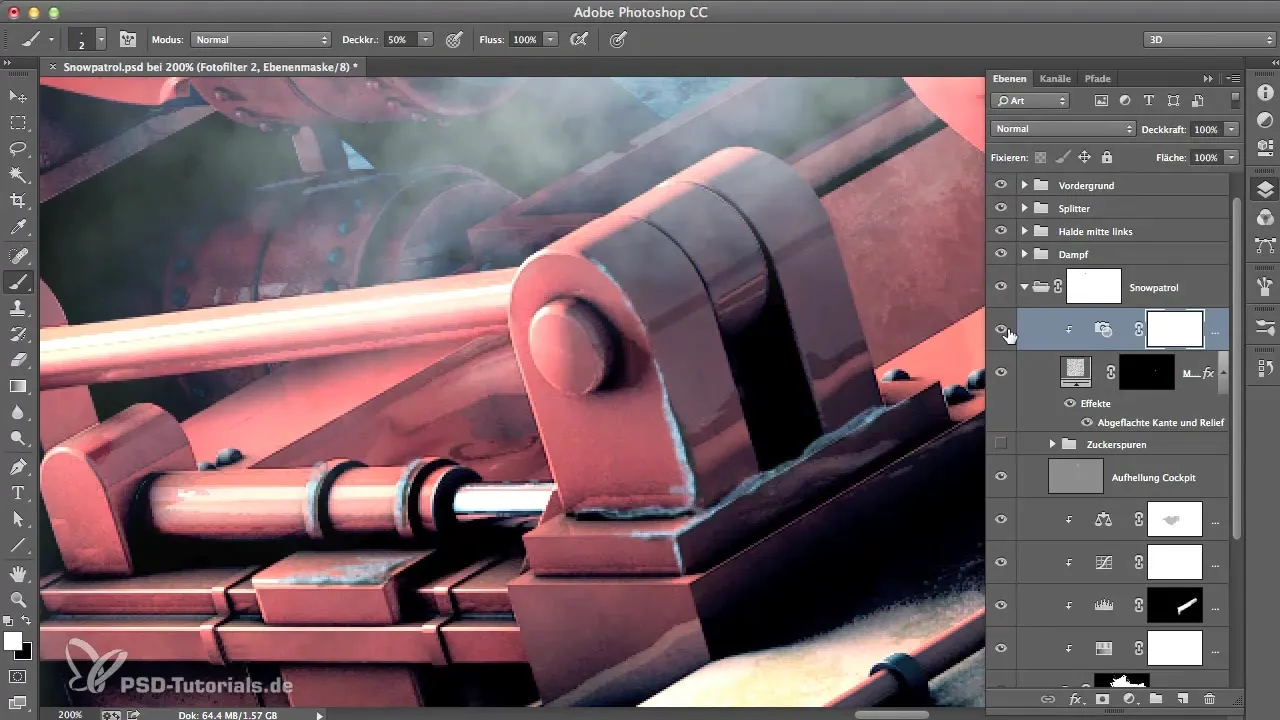Expand the Halde mitte links group
The height and width of the screenshot is (720, 1280).
click(x=1024, y=231)
